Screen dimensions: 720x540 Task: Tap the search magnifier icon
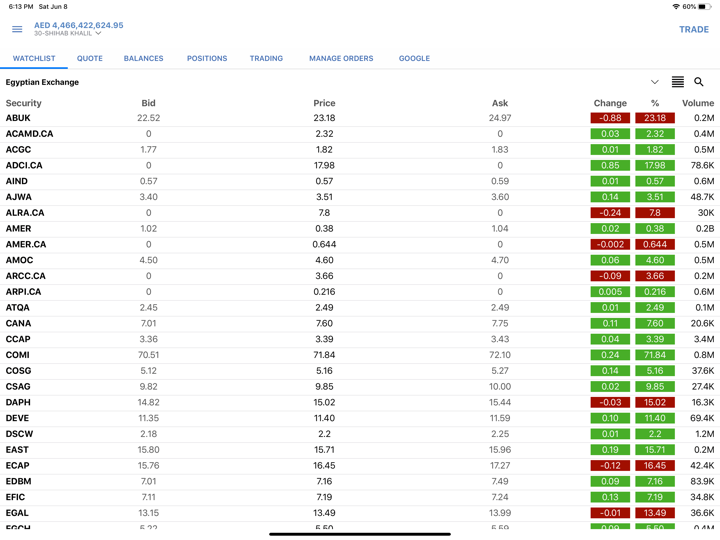699,82
